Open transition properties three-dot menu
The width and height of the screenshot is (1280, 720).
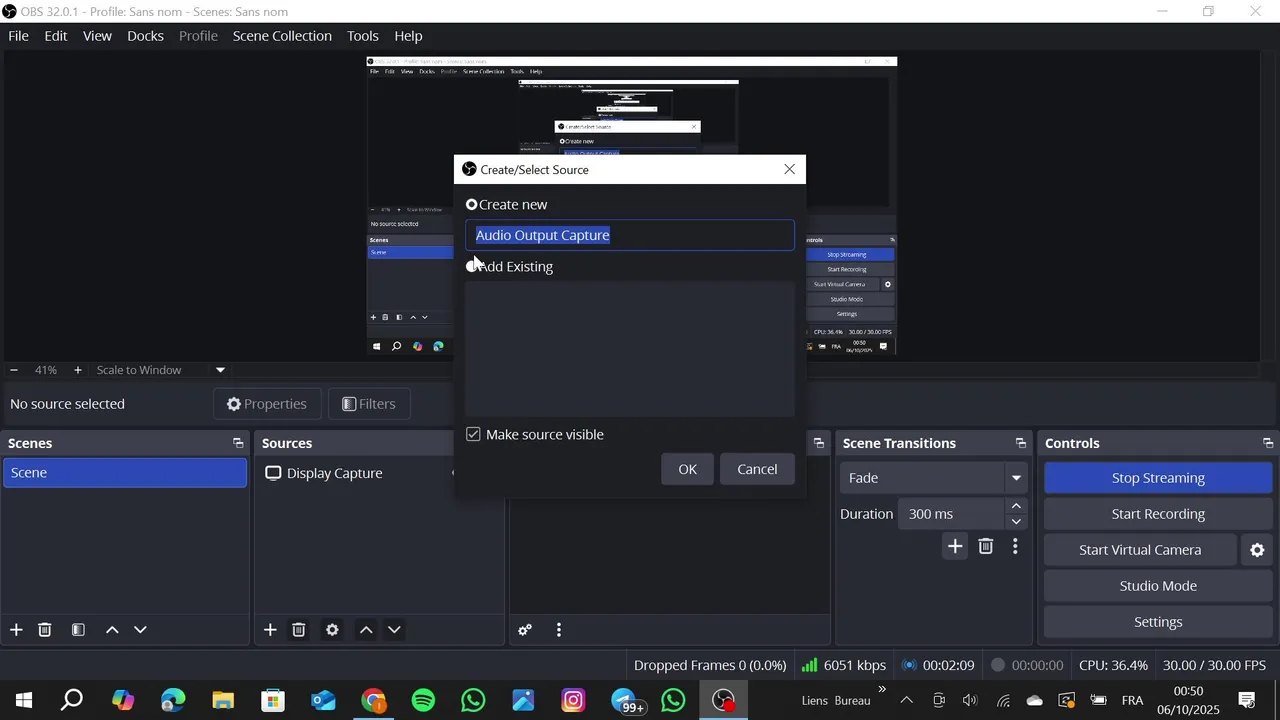(x=1015, y=546)
